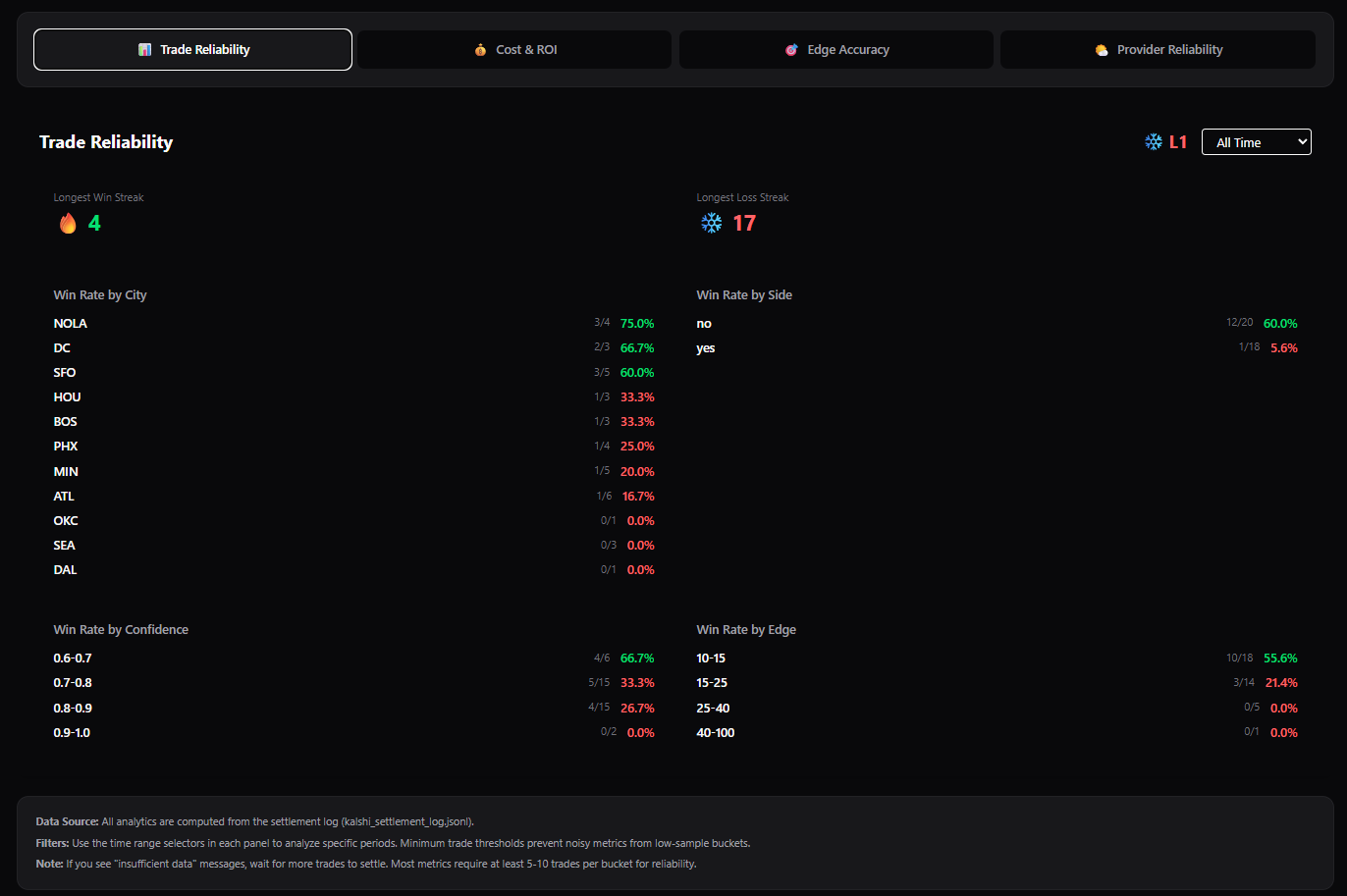Open the Provider Reliability tab

[x=1158, y=49]
